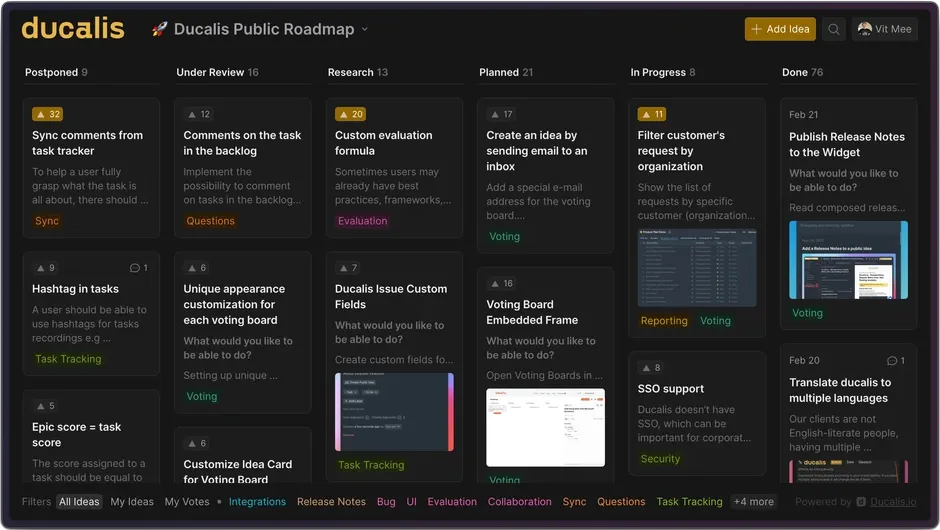The height and width of the screenshot is (530, 940).
Task: Click the Add Idea button
Action: click(x=780, y=29)
